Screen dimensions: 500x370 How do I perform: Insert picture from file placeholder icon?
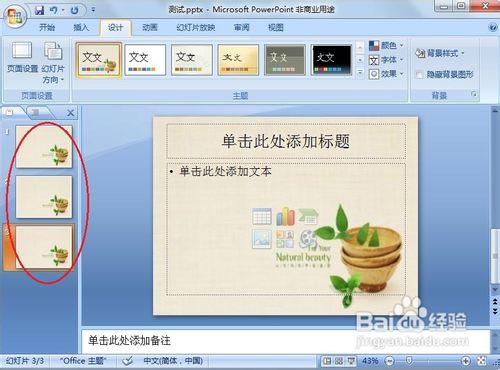tap(262, 239)
